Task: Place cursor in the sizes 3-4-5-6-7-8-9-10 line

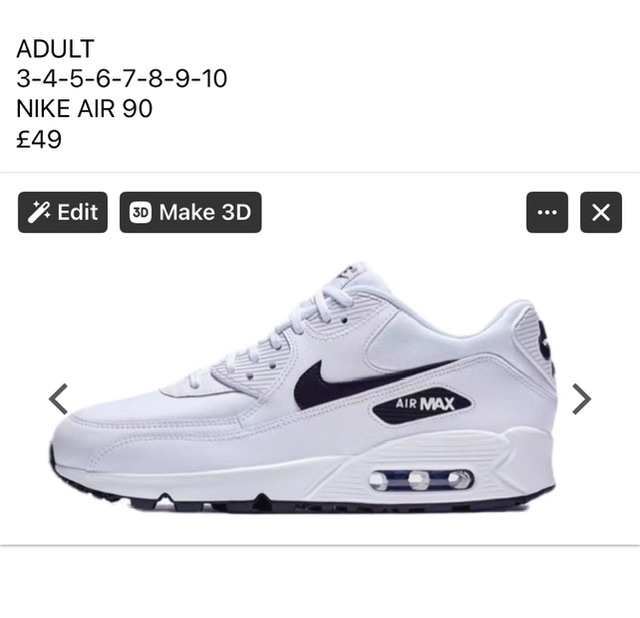Action: (122, 78)
